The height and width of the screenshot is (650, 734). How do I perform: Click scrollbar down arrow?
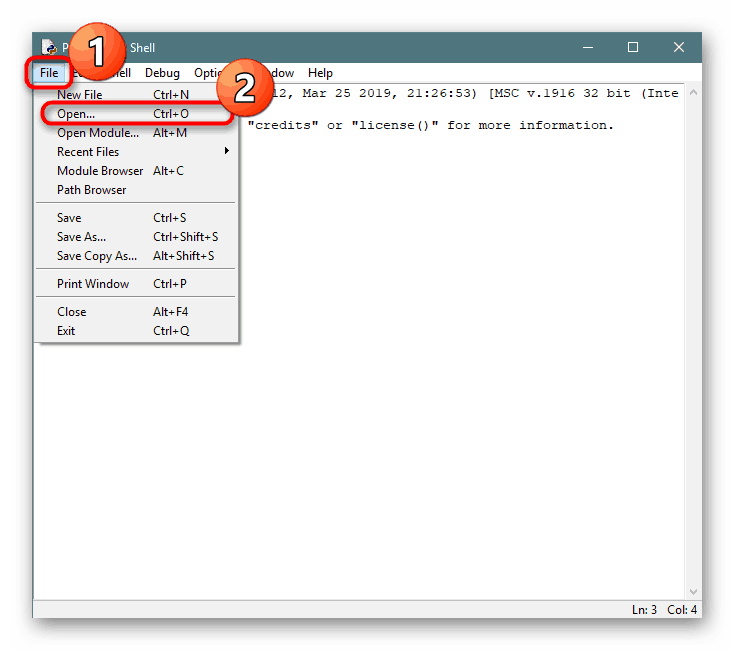[x=693, y=592]
